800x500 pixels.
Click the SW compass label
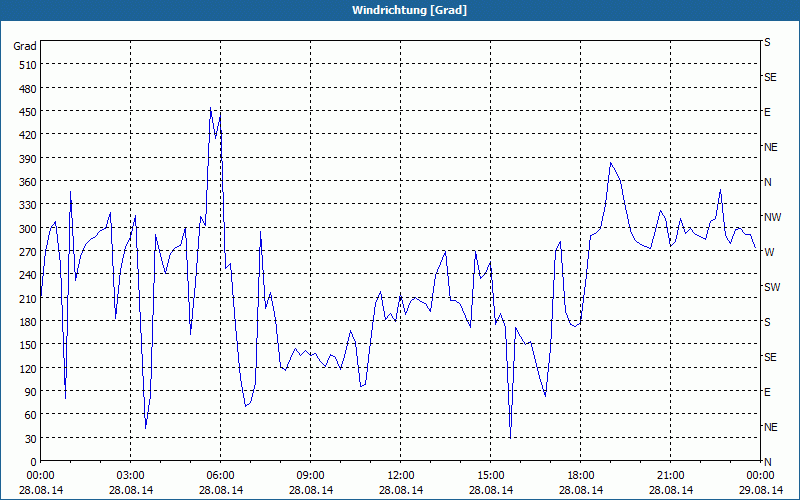(x=772, y=287)
